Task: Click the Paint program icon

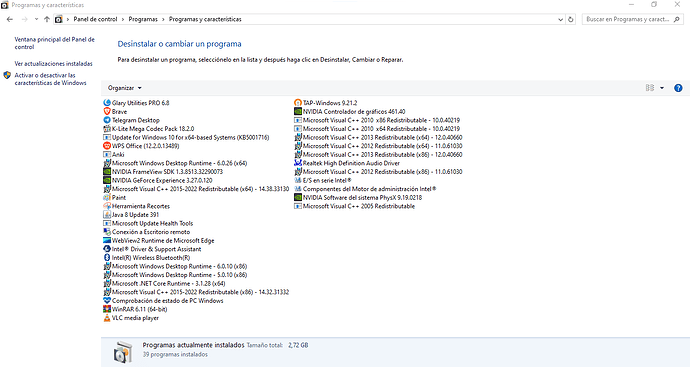Action: click(106, 197)
